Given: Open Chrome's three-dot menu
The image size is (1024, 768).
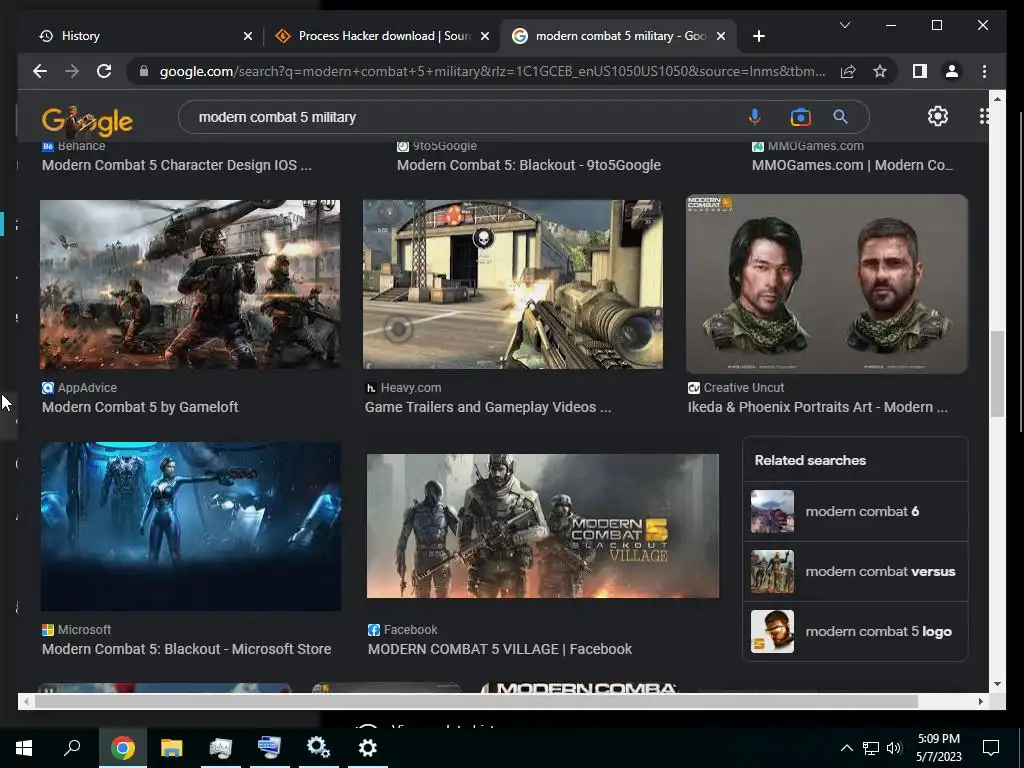Looking at the screenshot, I should click(984, 71).
